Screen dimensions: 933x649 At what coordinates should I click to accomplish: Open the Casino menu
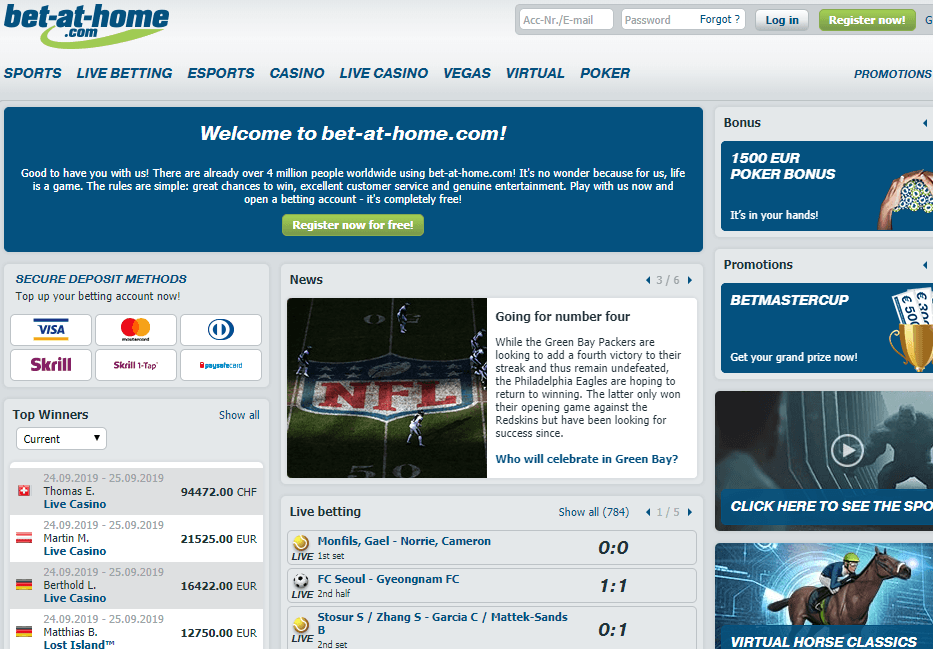coord(297,73)
